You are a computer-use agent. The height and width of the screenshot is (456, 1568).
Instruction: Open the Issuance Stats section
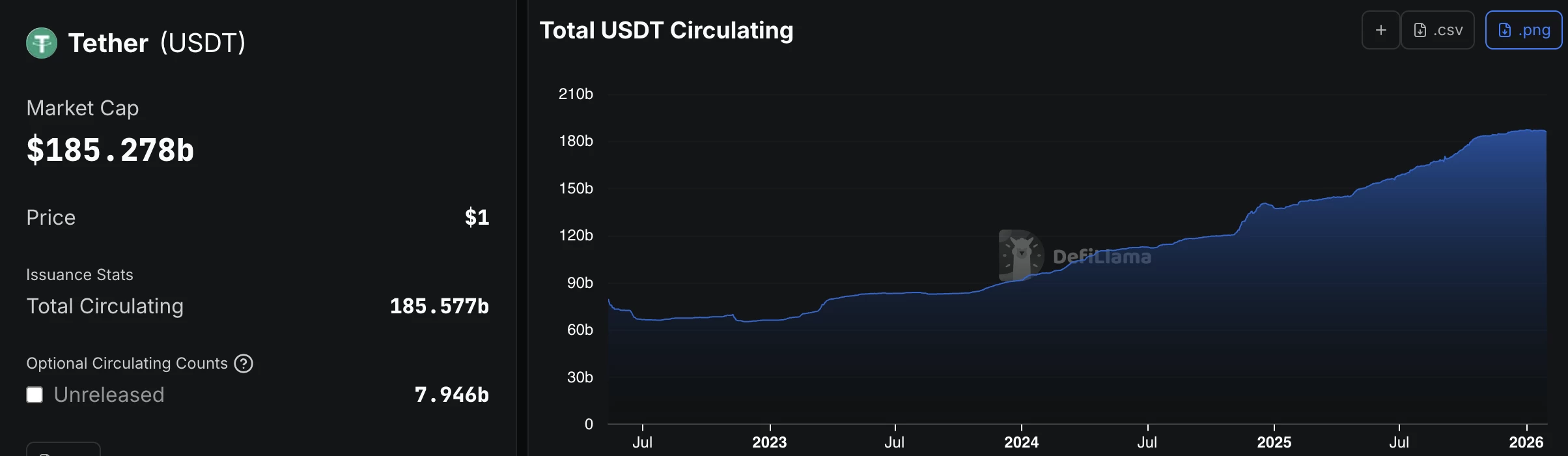click(x=79, y=274)
